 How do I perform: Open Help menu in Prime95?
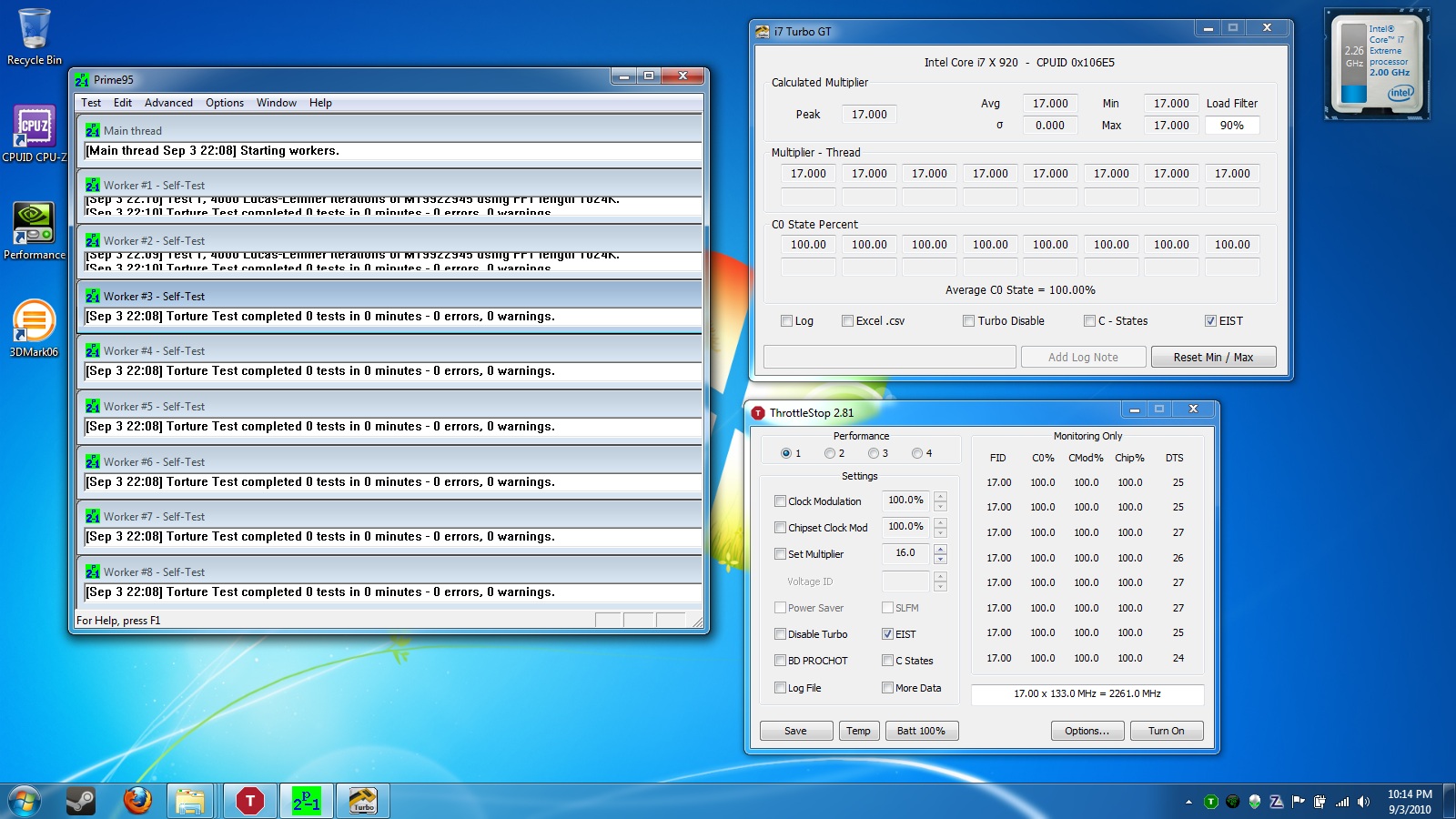pos(320,103)
